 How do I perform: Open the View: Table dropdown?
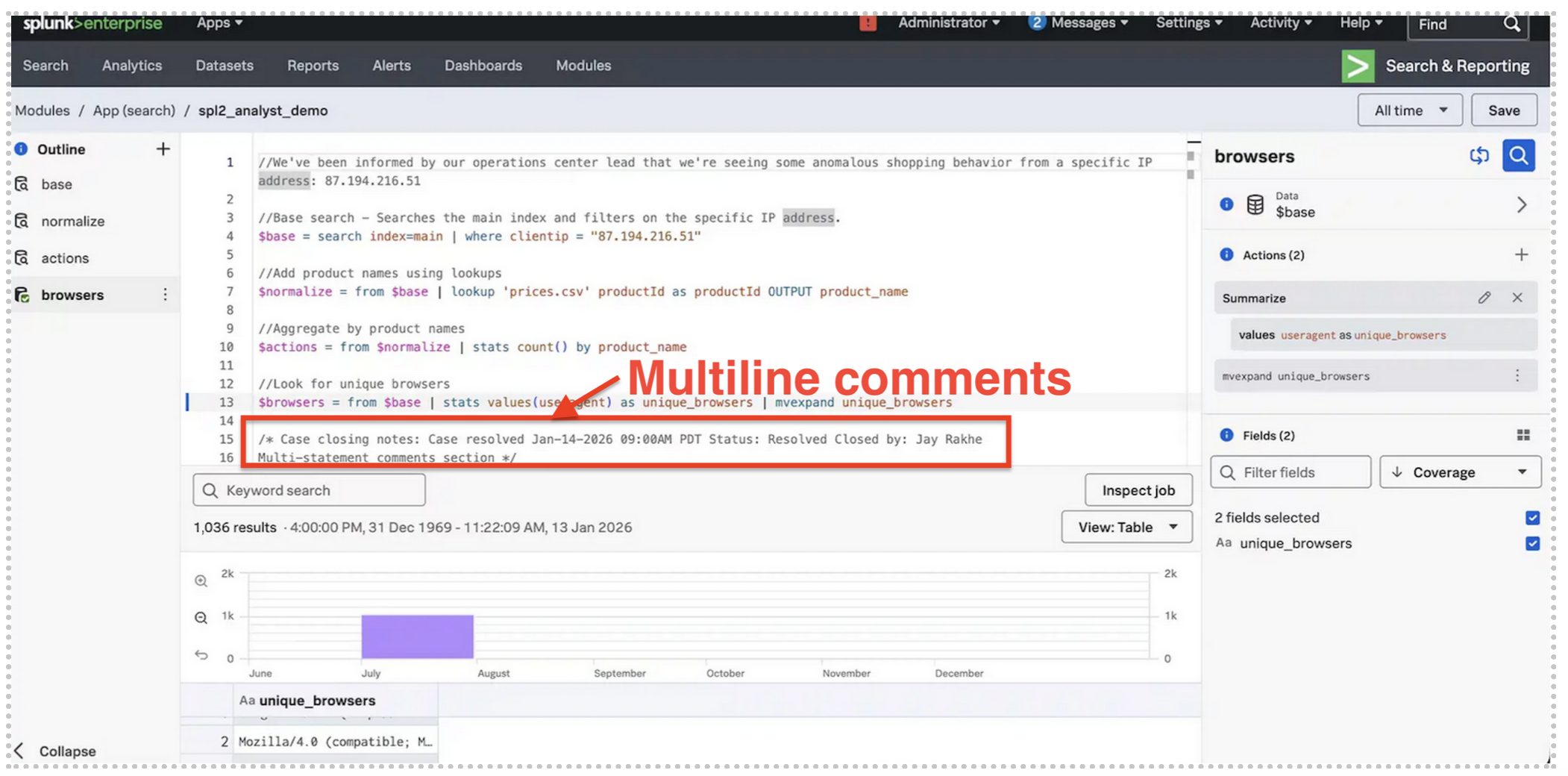(1126, 527)
